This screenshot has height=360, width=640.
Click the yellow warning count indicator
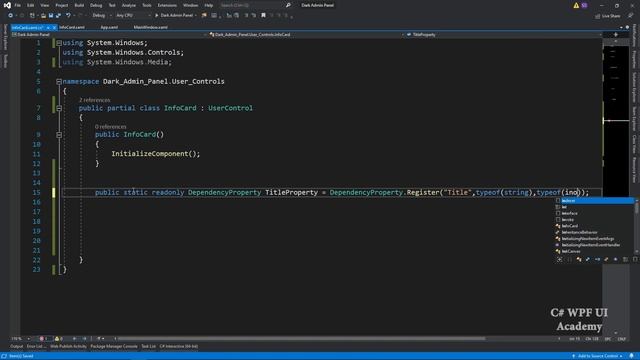58,338
